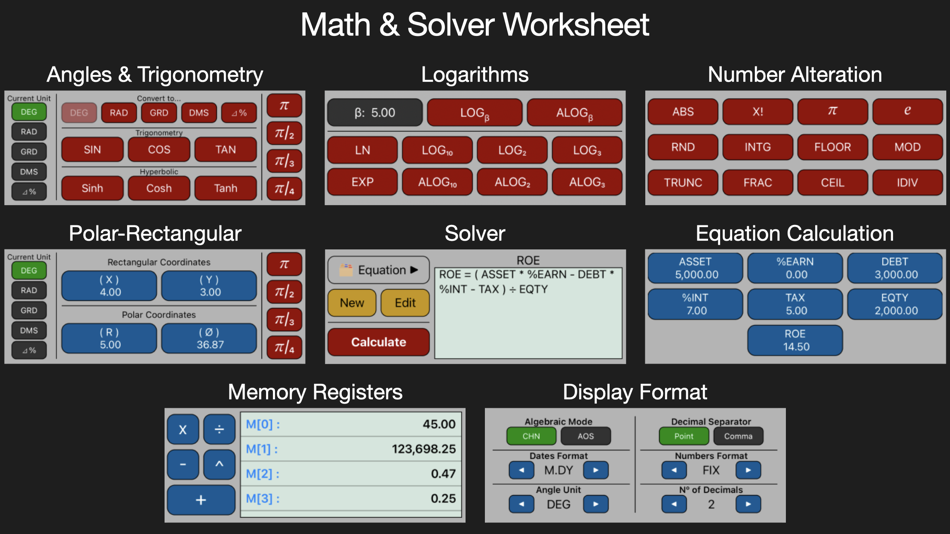The image size is (950, 534).
Task: Select plus operator in Memory Registers
Action: (201, 500)
